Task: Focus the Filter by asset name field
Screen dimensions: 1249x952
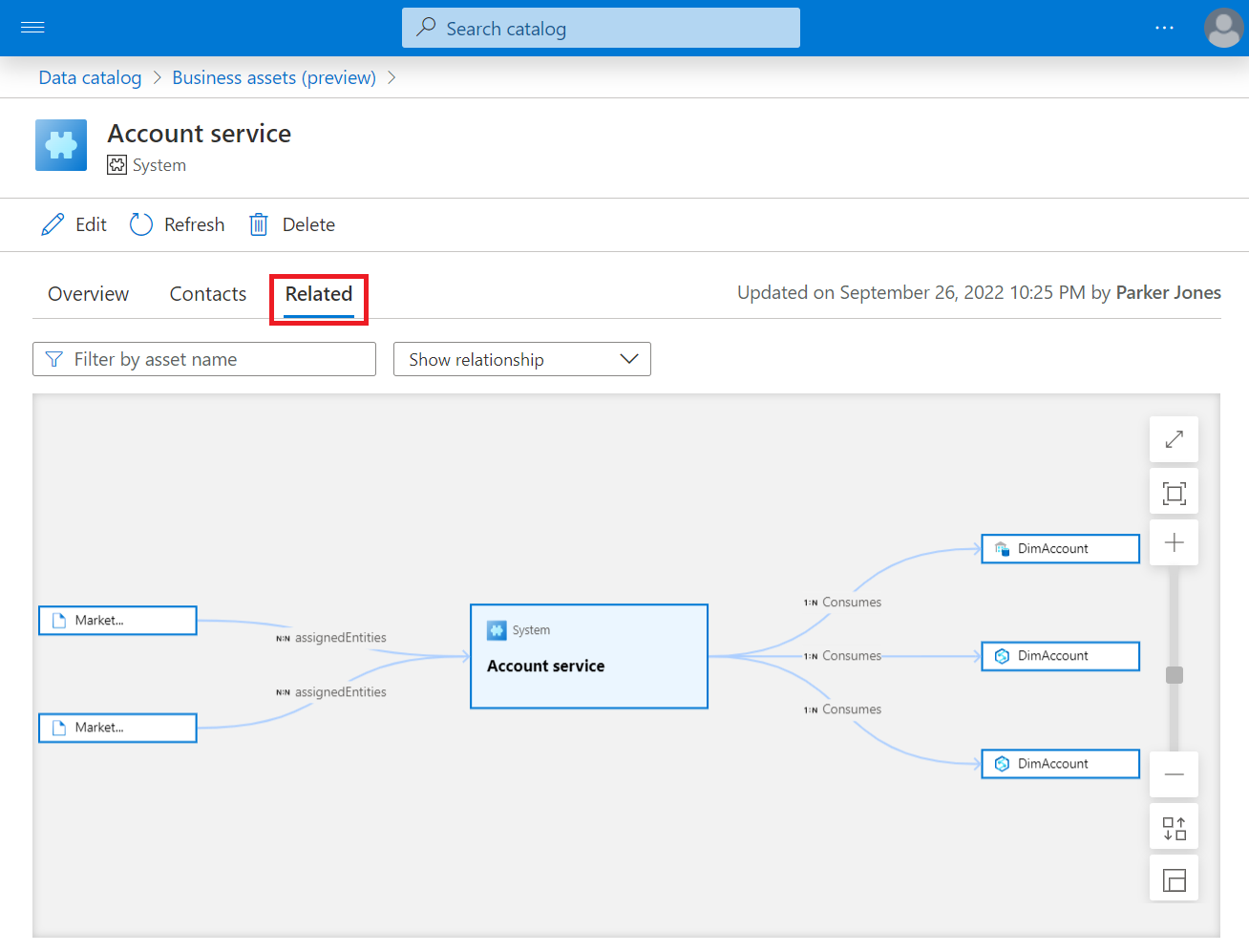Action: pyautogui.click(x=204, y=359)
